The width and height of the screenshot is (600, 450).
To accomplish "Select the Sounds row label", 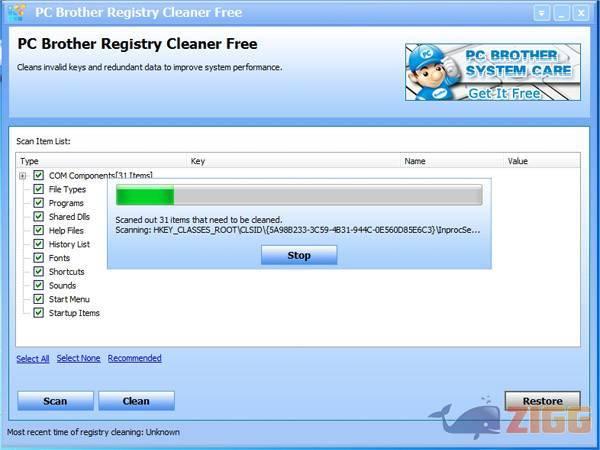I will pos(62,285).
